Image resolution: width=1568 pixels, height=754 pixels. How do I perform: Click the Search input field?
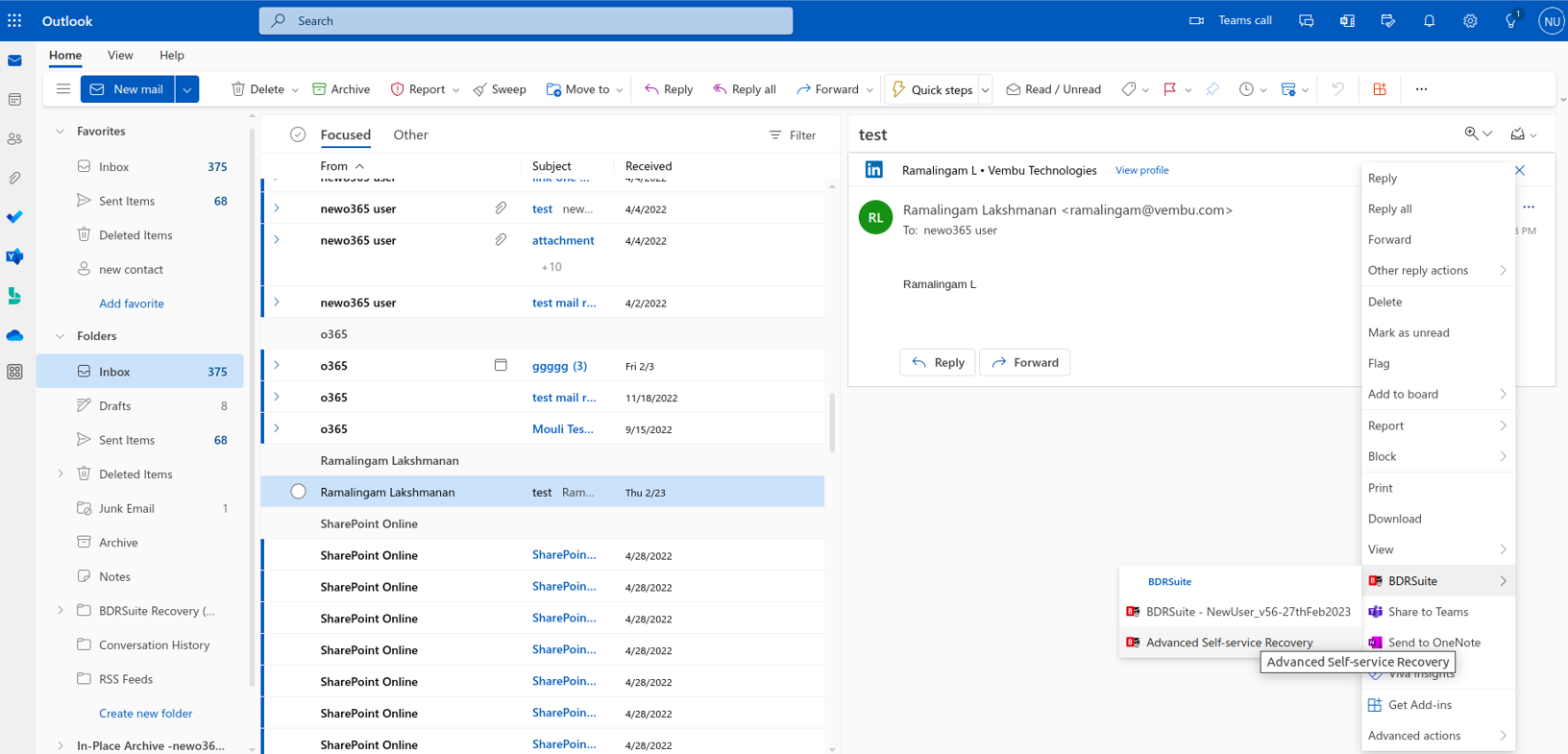[526, 20]
